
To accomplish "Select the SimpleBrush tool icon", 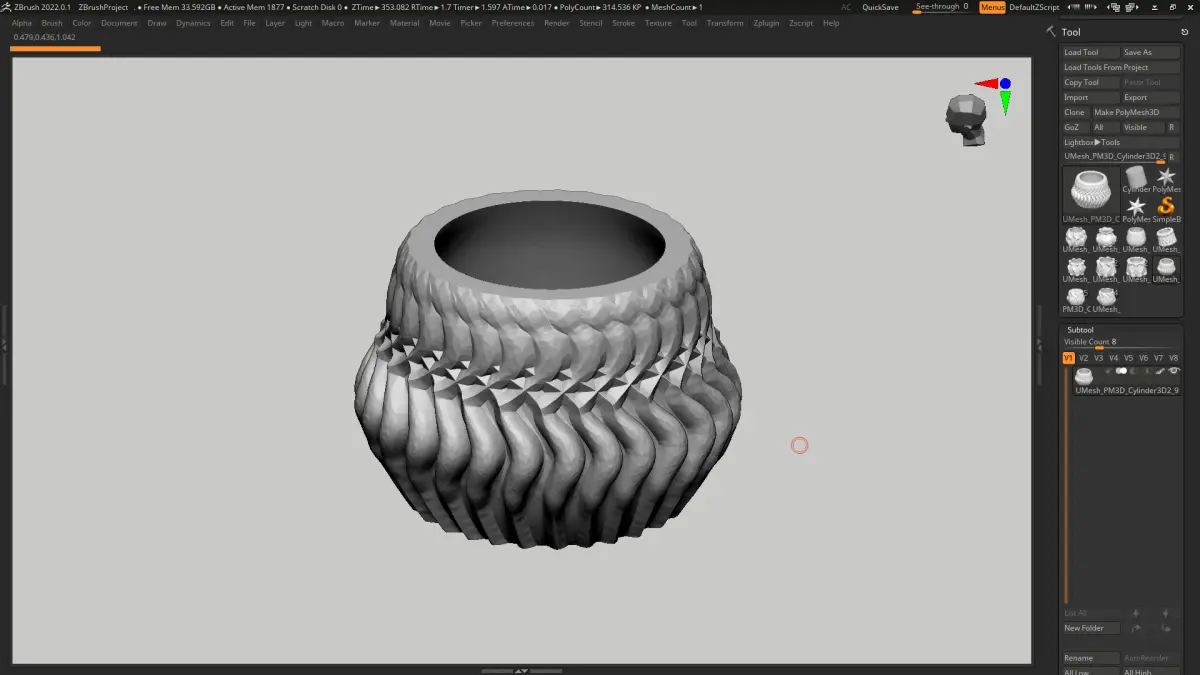I will point(1166,207).
